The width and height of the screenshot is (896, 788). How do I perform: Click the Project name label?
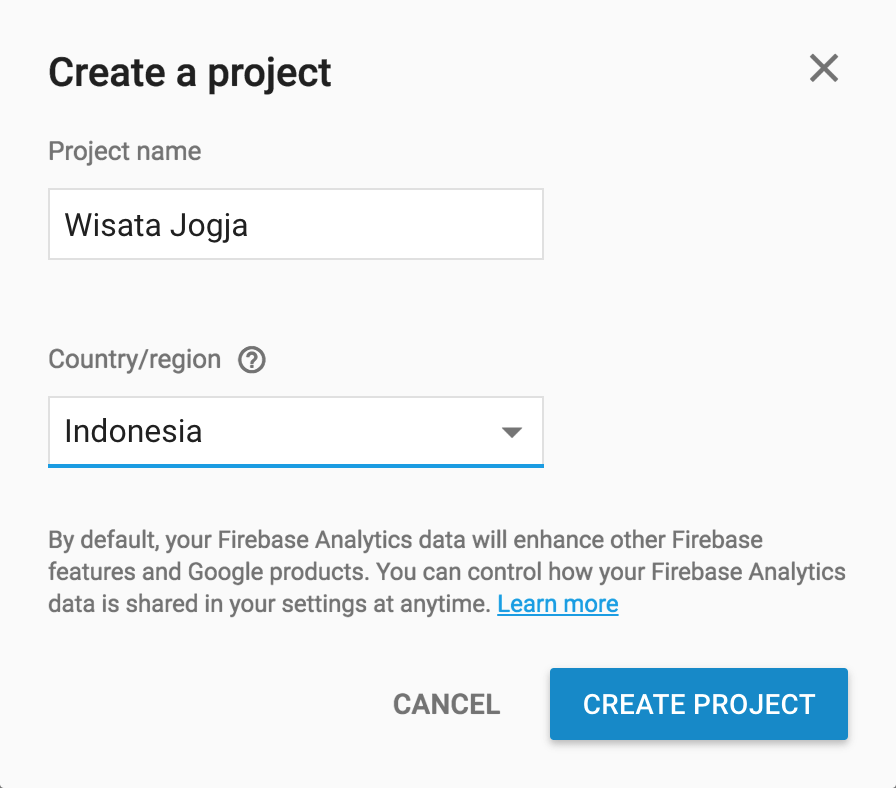click(x=125, y=151)
